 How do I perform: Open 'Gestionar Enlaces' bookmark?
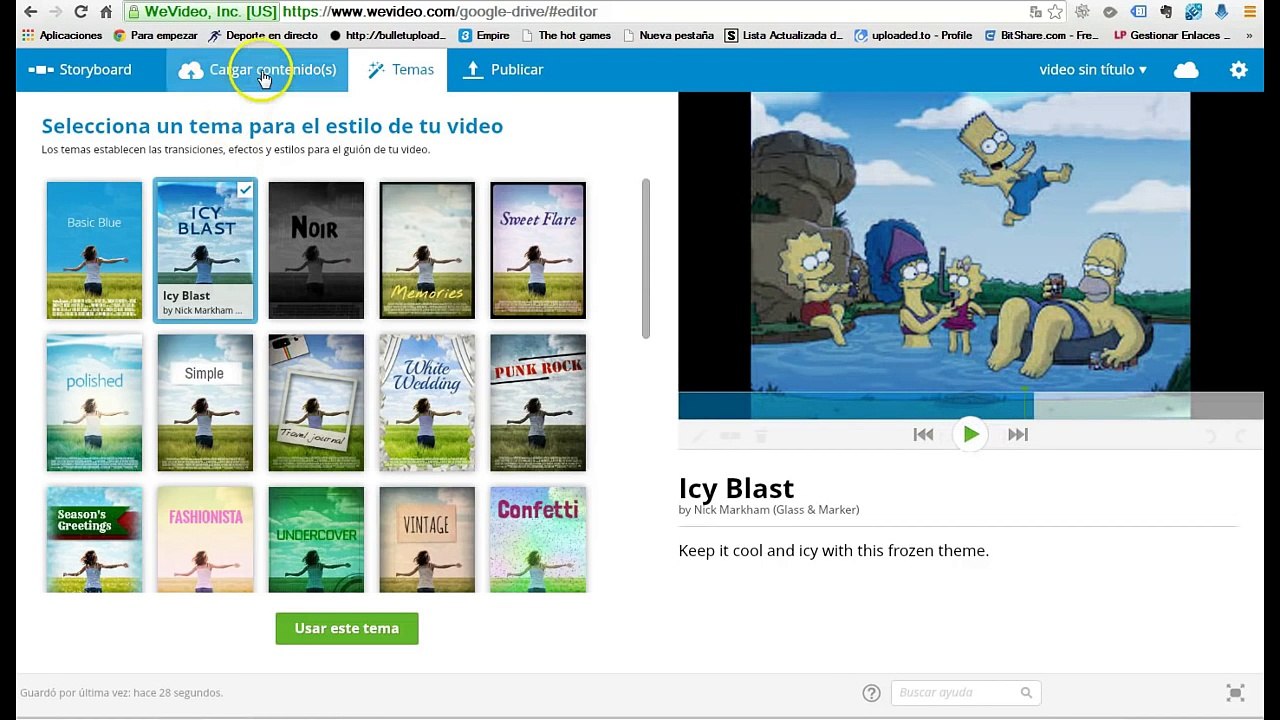(1172, 35)
